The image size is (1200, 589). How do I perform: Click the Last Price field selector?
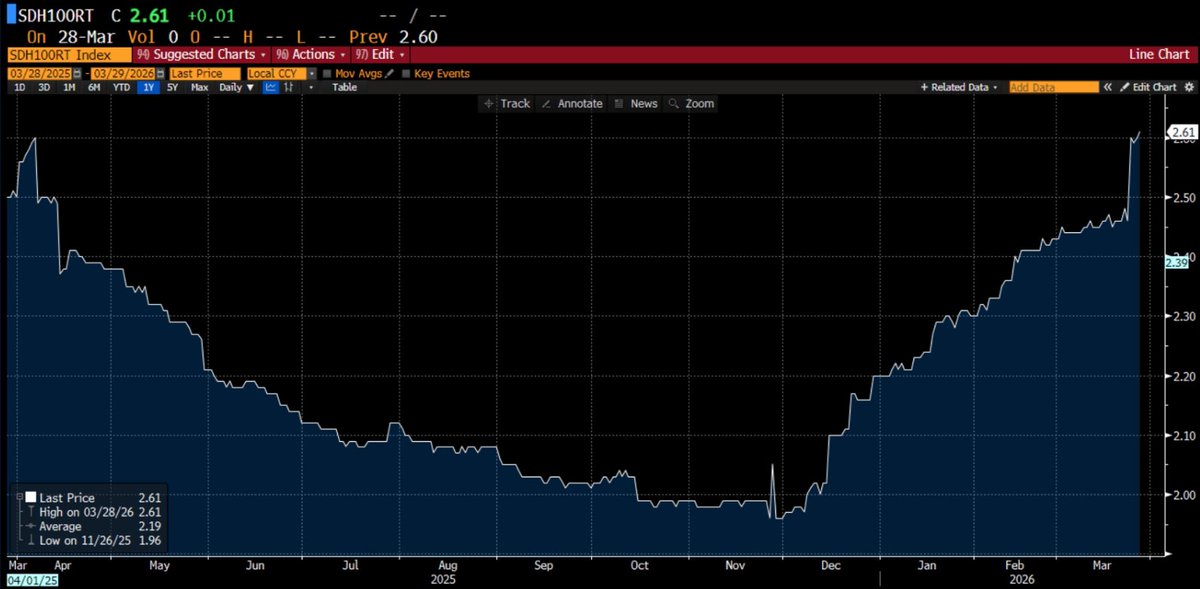204,73
